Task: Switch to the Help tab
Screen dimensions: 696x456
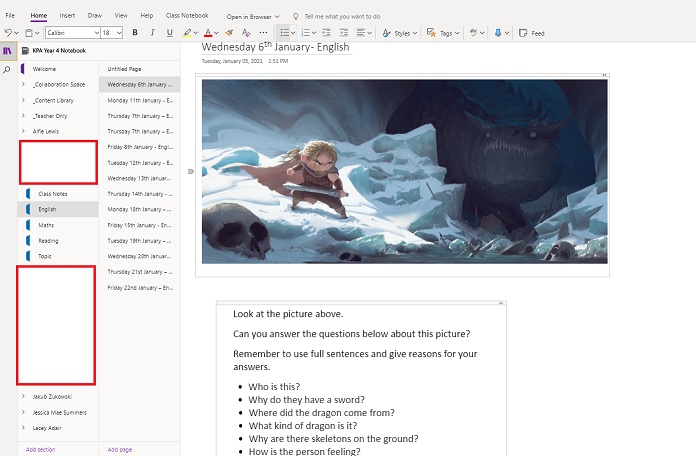Action: point(146,16)
